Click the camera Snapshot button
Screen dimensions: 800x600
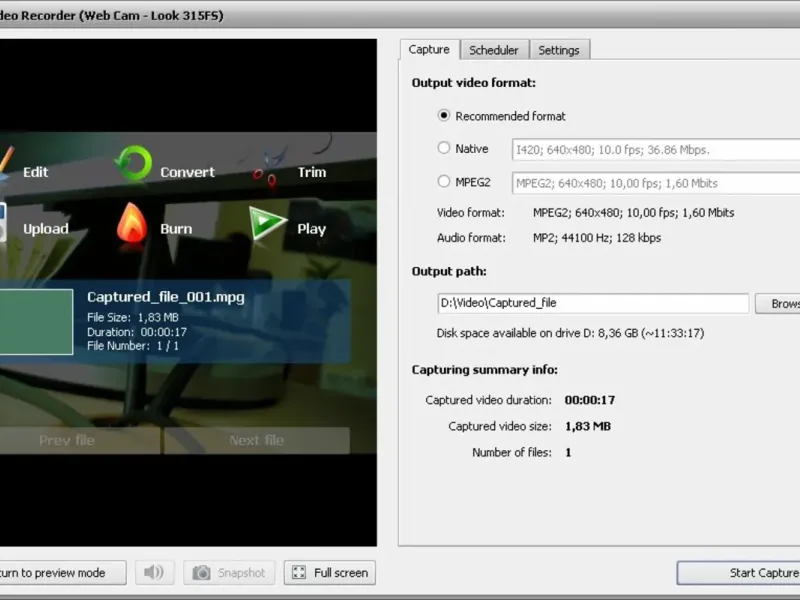[x=229, y=572]
